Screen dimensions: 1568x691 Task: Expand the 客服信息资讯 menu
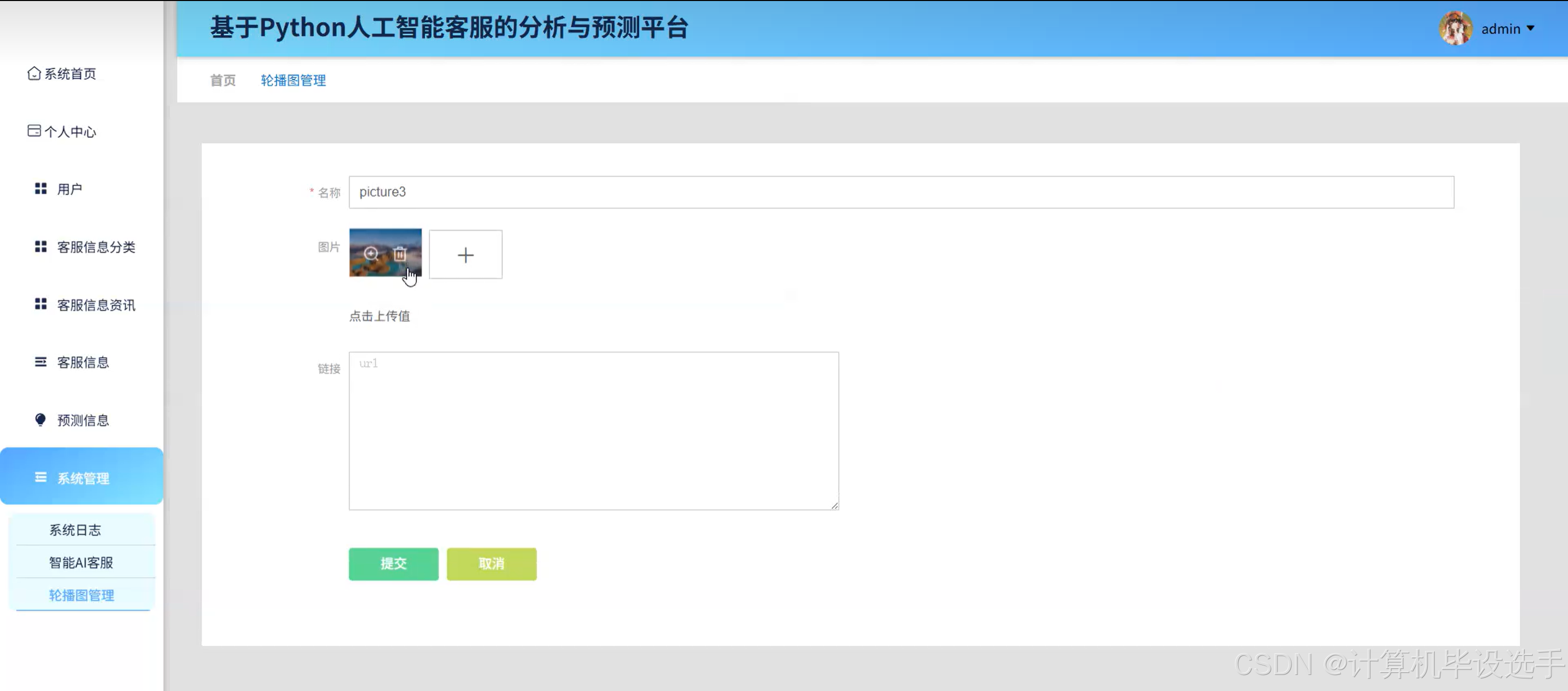pyautogui.click(x=96, y=304)
